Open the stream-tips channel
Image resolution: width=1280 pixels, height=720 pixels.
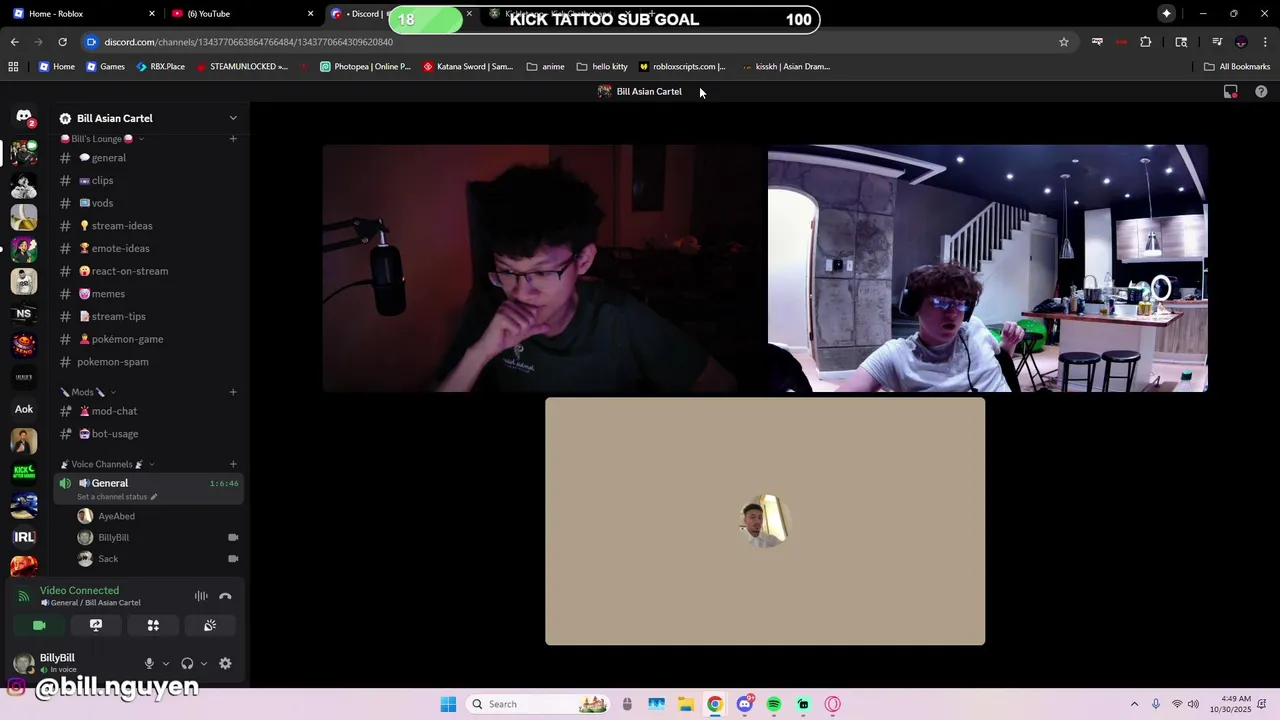point(148,316)
